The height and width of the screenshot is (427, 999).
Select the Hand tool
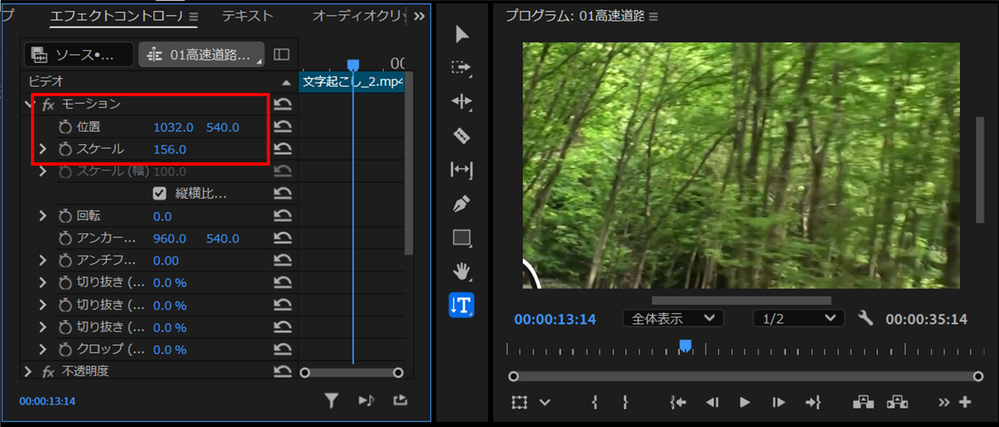pyautogui.click(x=461, y=271)
